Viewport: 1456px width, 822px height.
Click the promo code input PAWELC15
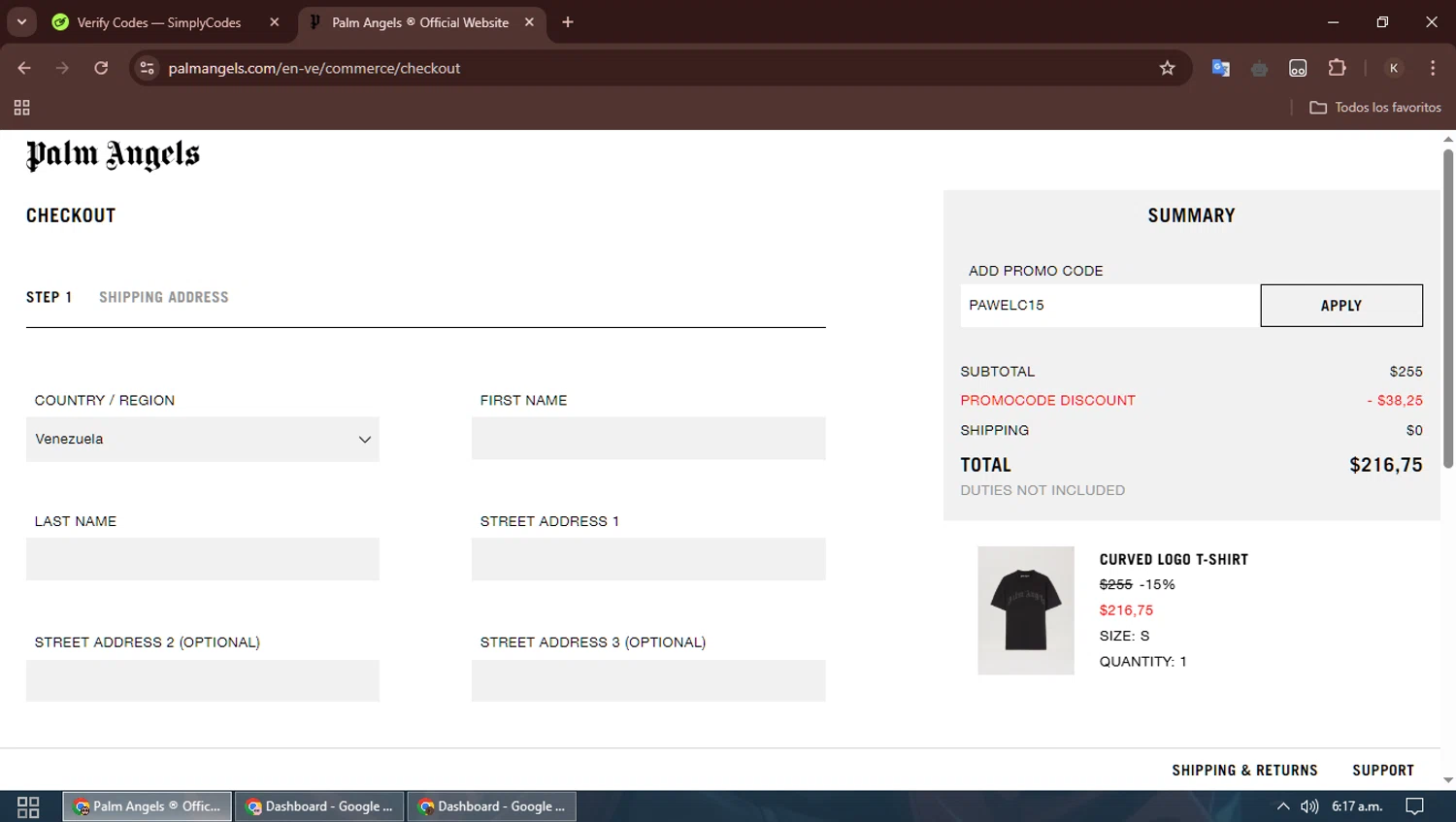click(1109, 305)
